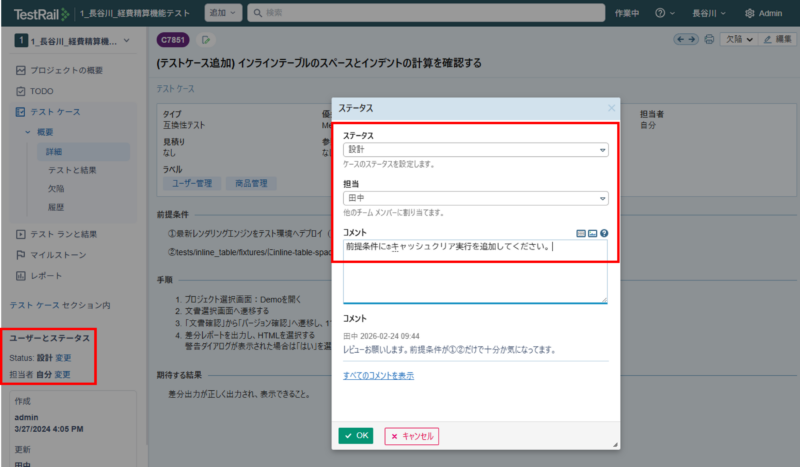Click the ユーザー管理 label tag
The width and height of the screenshot is (800, 467).
[192, 183]
